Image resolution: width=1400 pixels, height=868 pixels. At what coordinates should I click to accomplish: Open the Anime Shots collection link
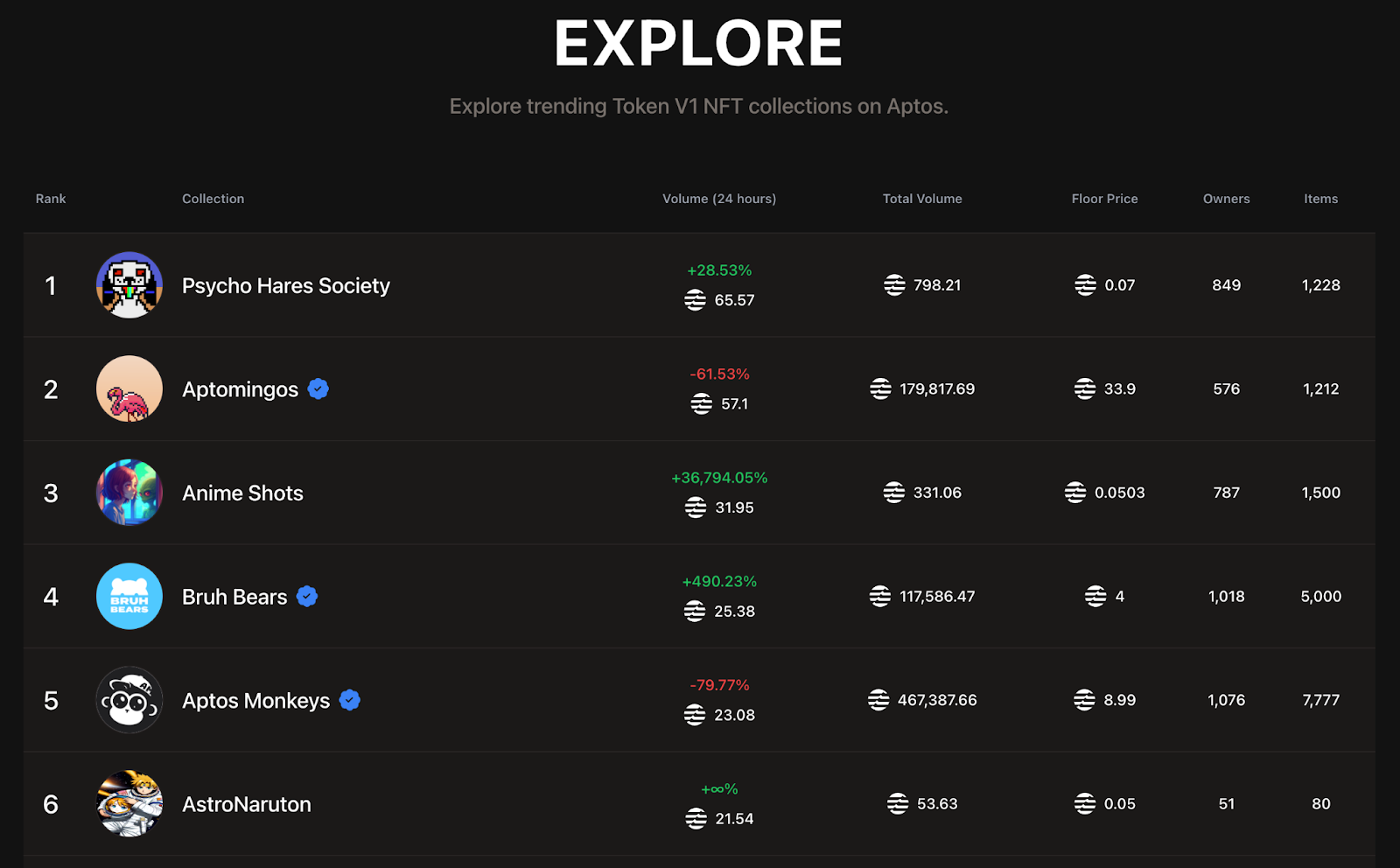tap(242, 493)
